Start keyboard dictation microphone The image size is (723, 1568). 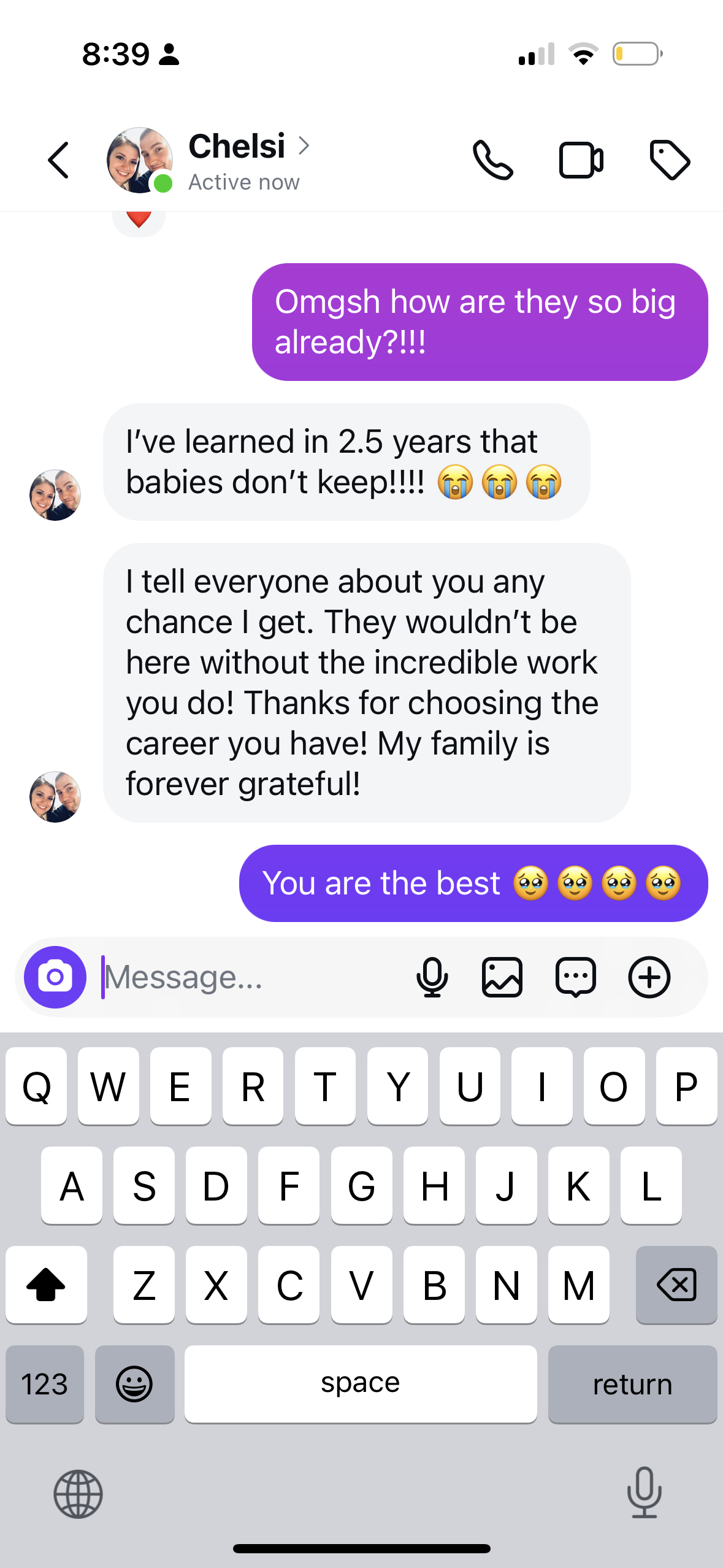645,1493
